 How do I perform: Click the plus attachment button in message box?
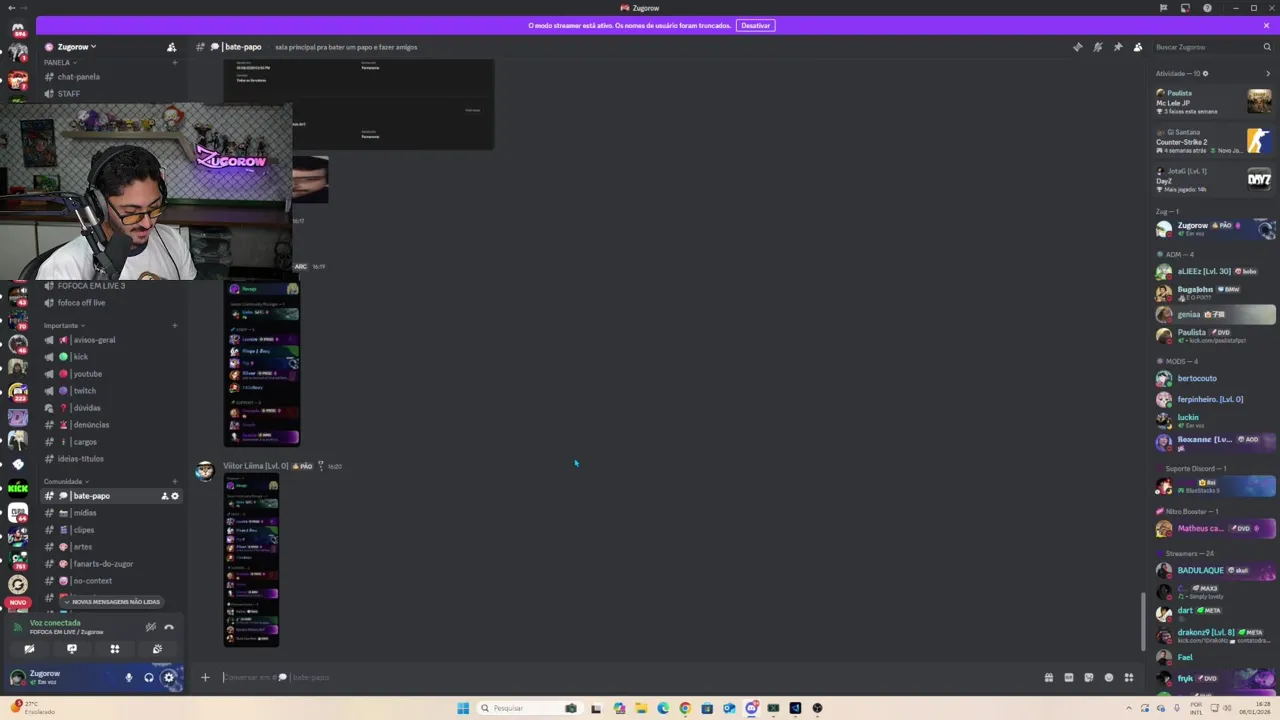point(205,677)
